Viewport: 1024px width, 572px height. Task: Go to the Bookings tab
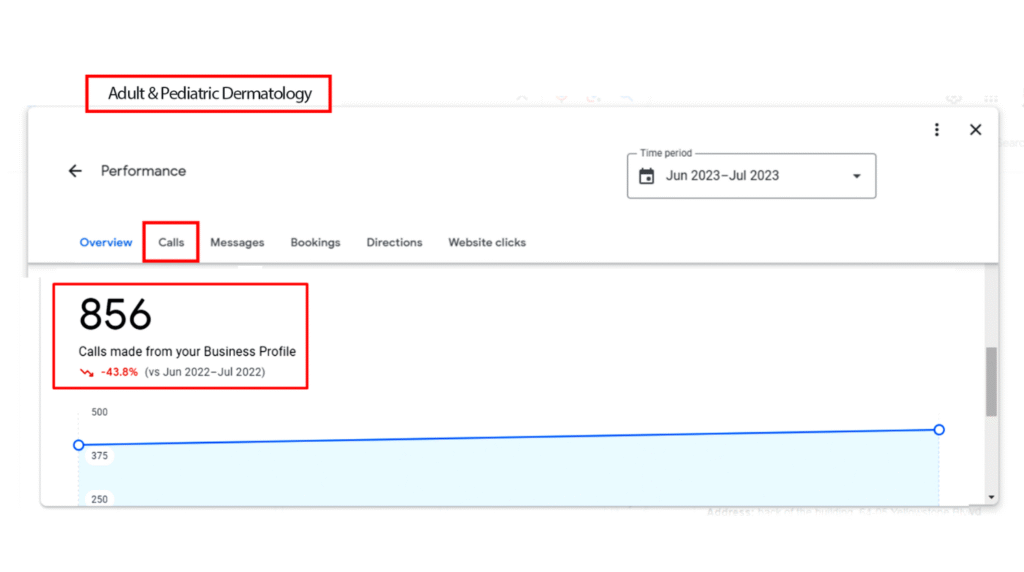tap(315, 242)
